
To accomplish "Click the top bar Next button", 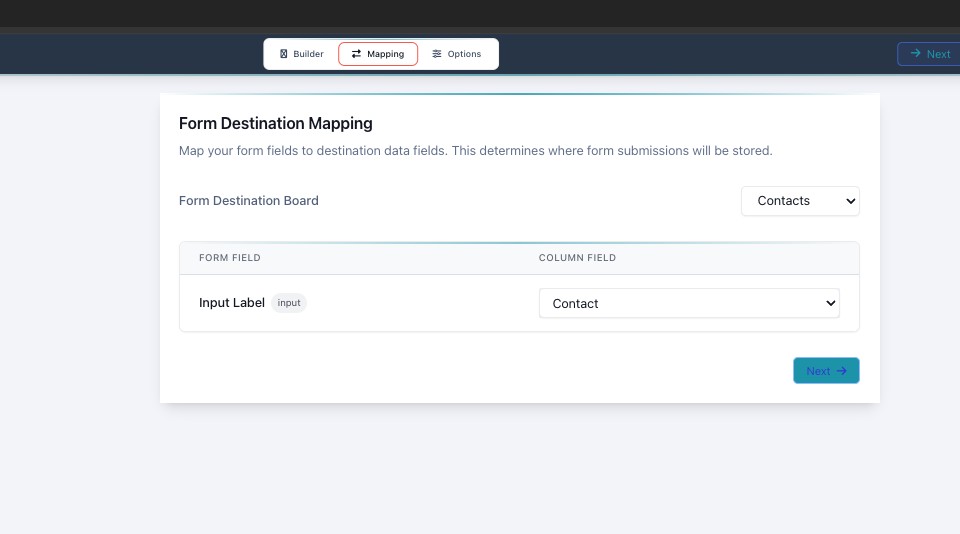I will coord(929,54).
